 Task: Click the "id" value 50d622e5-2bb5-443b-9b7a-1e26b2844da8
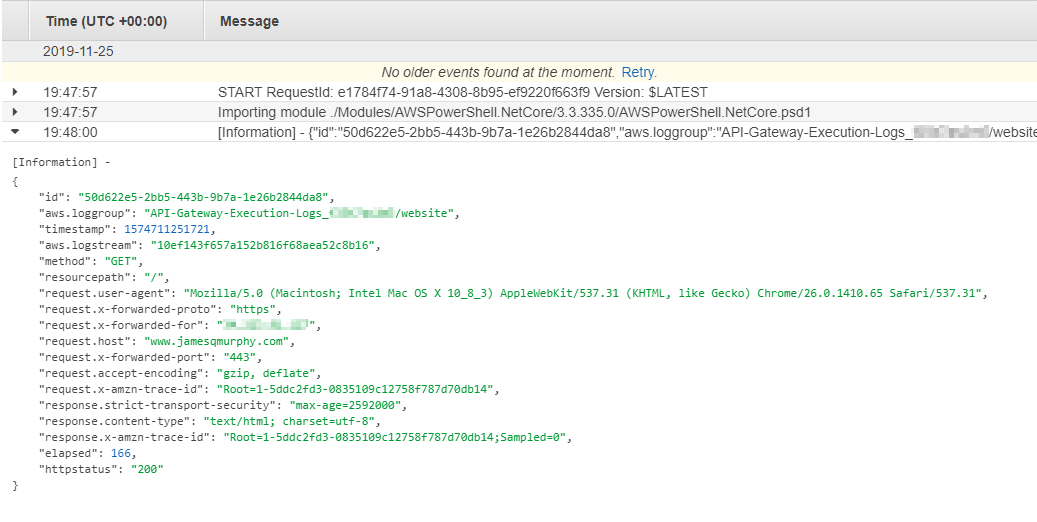(203, 197)
